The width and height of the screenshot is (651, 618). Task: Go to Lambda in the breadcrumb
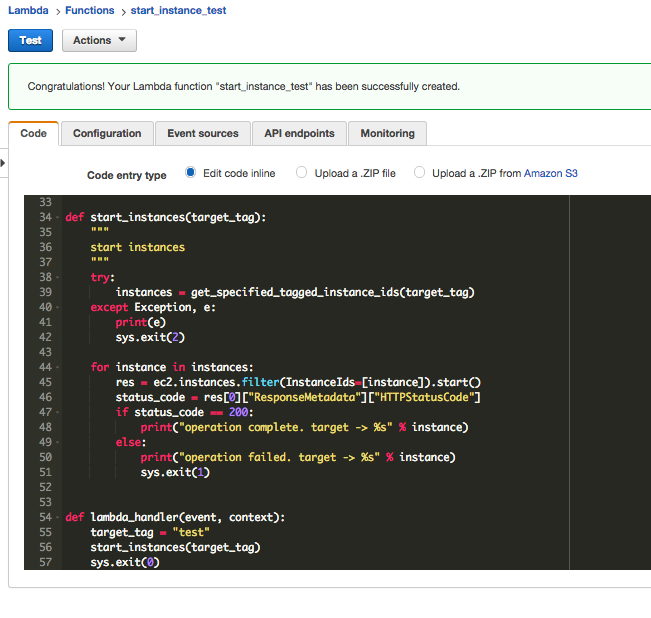(28, 11)
